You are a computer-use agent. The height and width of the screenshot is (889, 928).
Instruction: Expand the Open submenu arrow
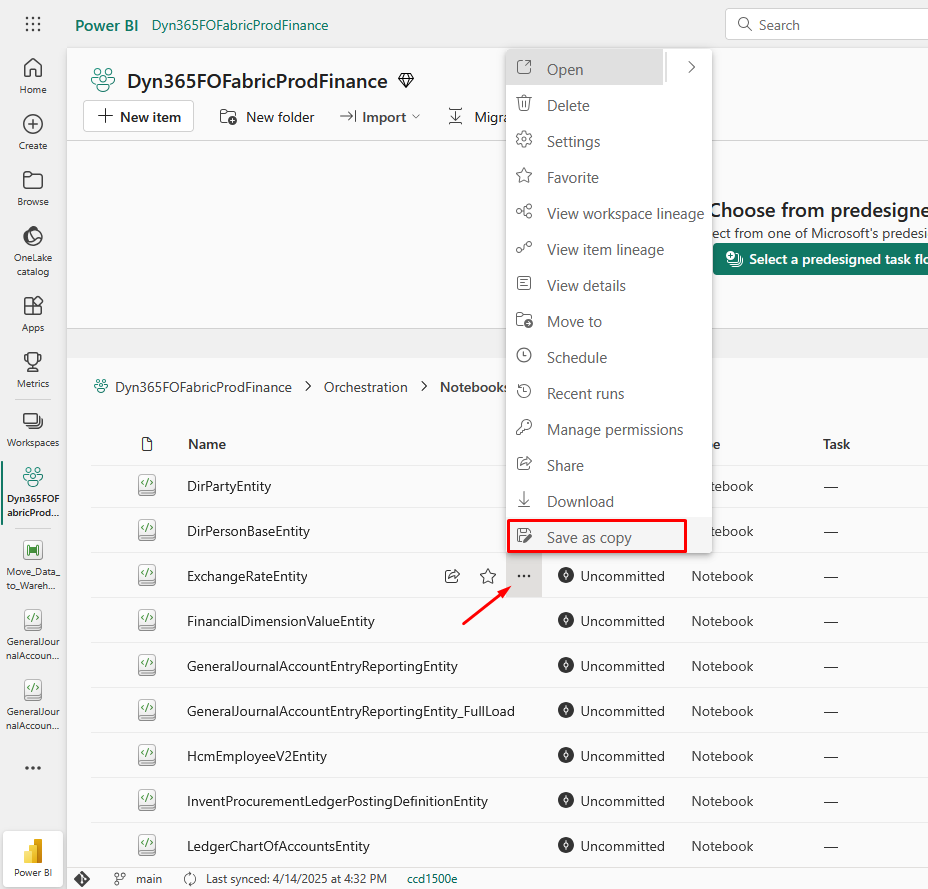[x=691, y=67]
